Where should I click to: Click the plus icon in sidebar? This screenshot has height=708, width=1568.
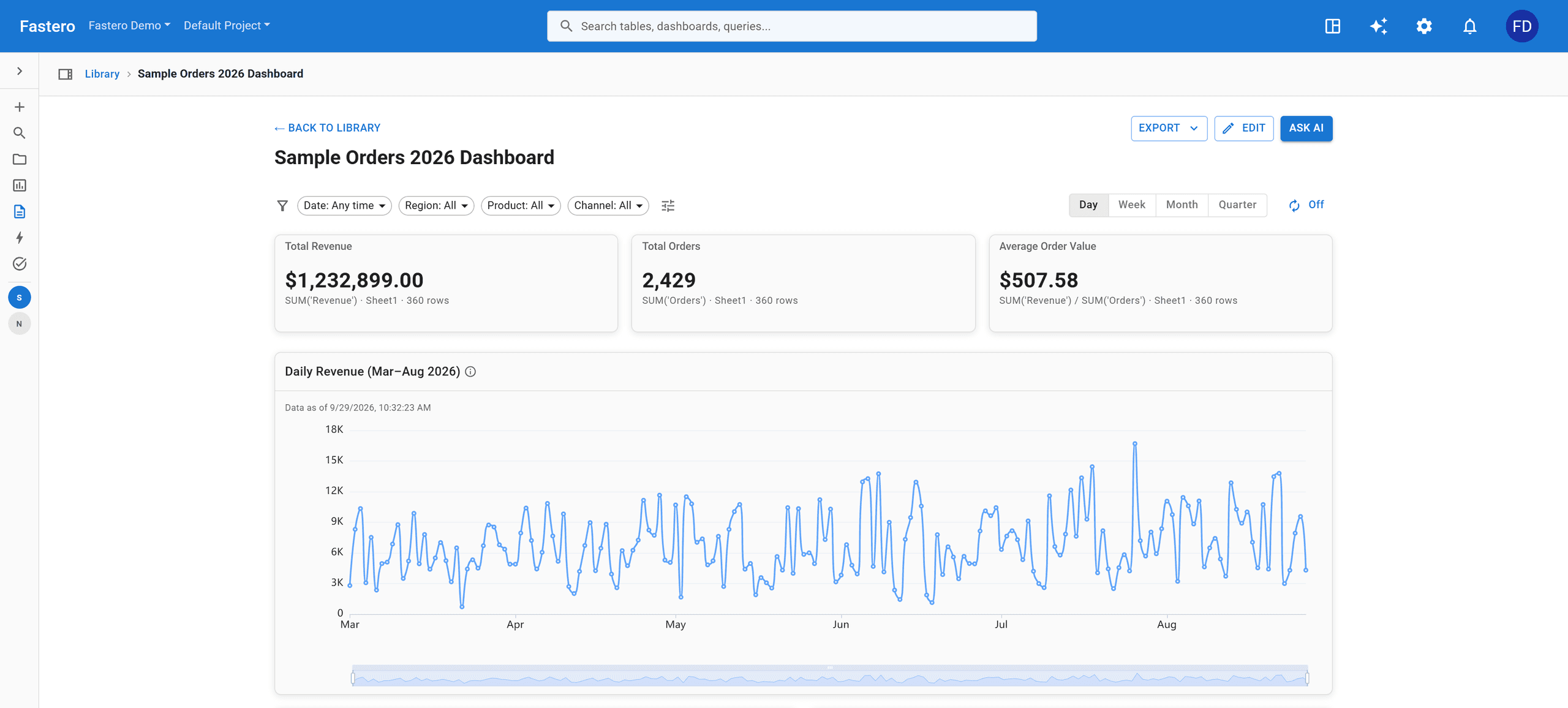(x=20, y=107)
